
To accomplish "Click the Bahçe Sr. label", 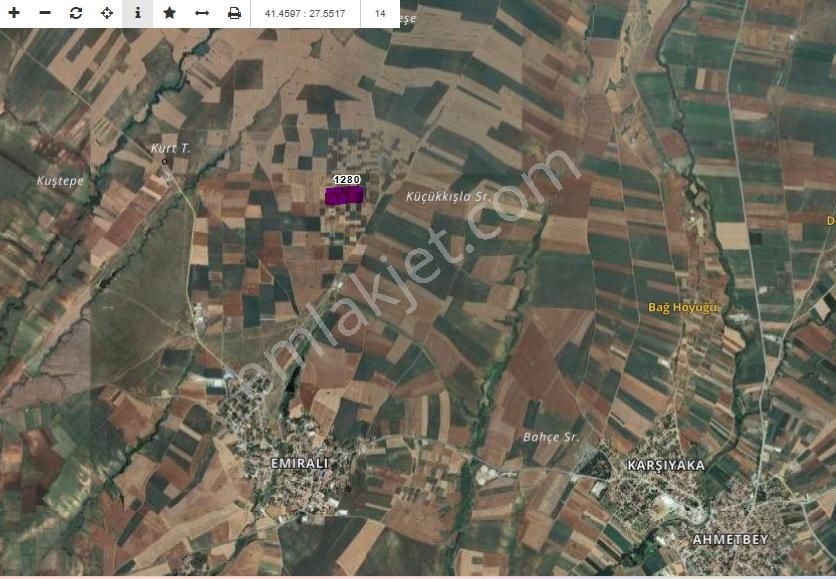I will [x=551, y=437].
